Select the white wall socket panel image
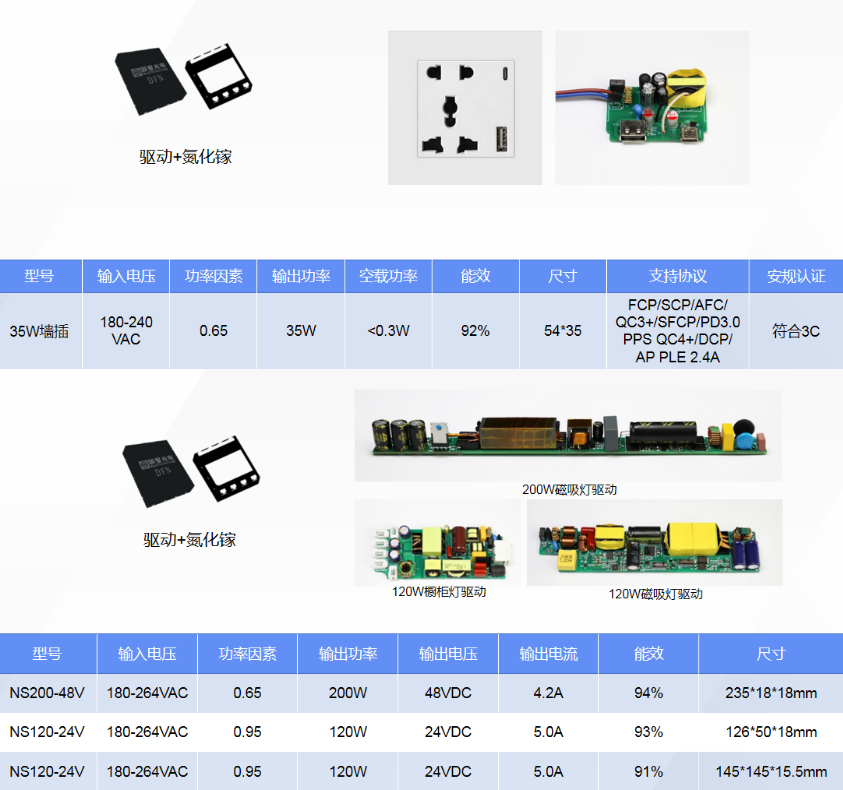The height and width of the screenshot is (790, 843). (x=464, y=107)
